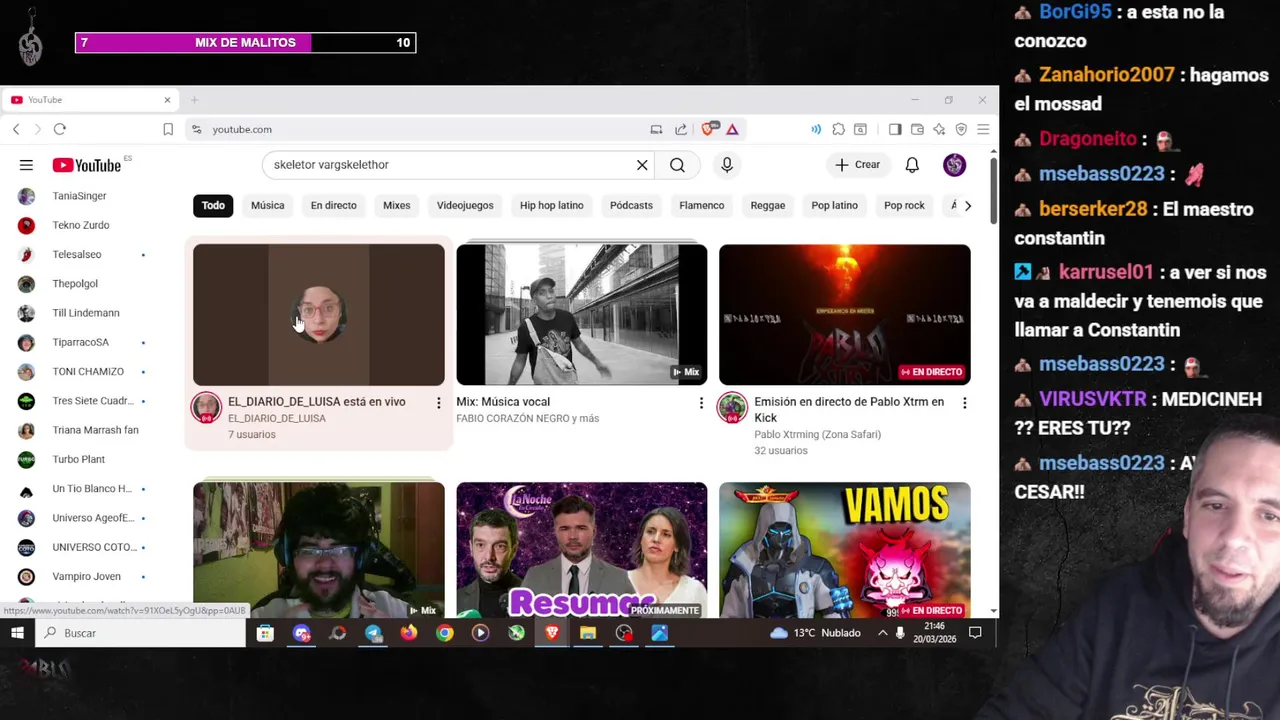1280x720 pixels.
Task: Open Universo AgeofE... subscription channel
Action: click(x=92, y=518)
